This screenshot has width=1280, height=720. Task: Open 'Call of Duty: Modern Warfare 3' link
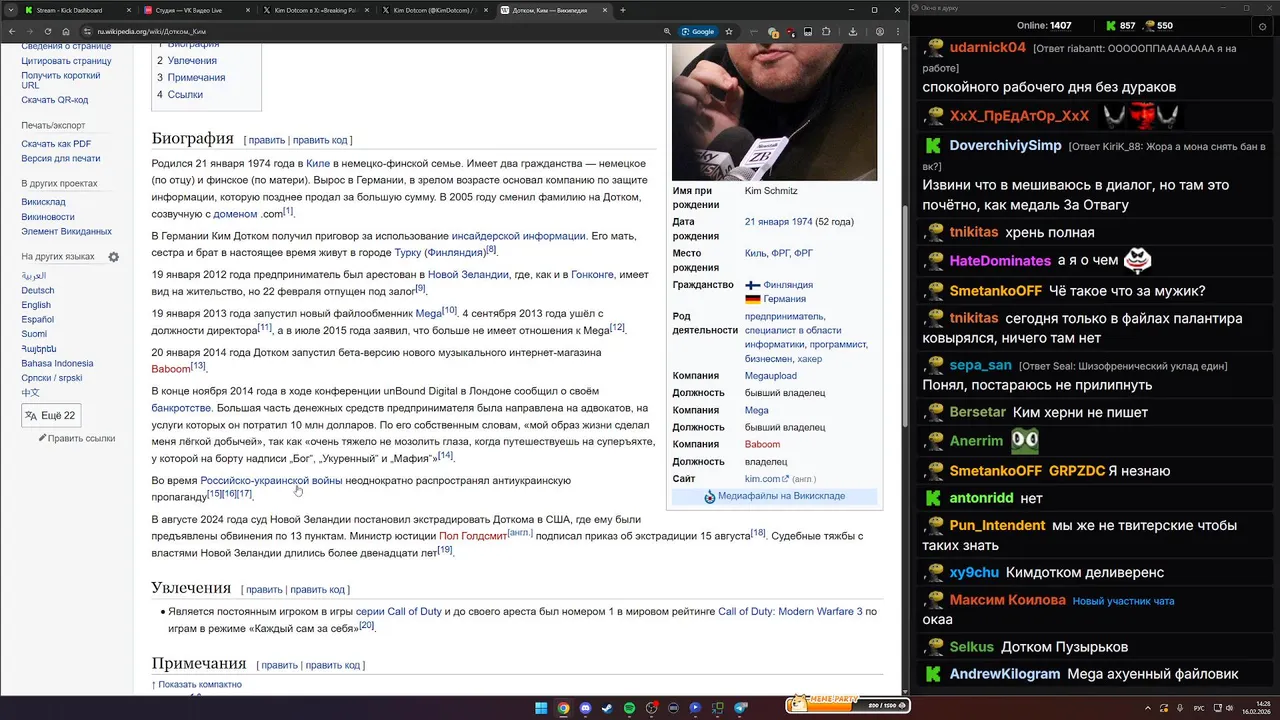[790, 611]
